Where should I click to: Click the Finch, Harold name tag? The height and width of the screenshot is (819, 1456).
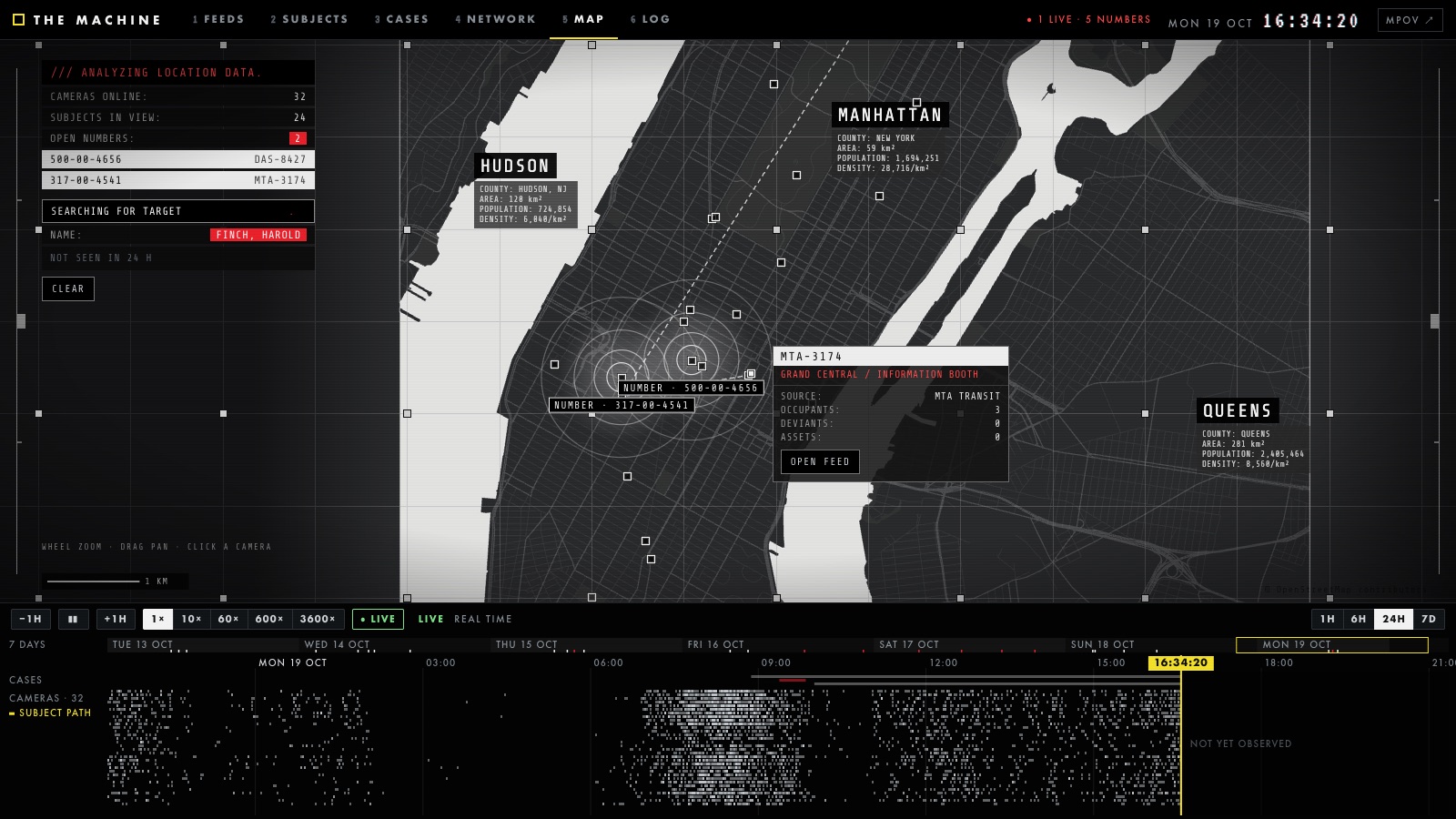point(258,235)
